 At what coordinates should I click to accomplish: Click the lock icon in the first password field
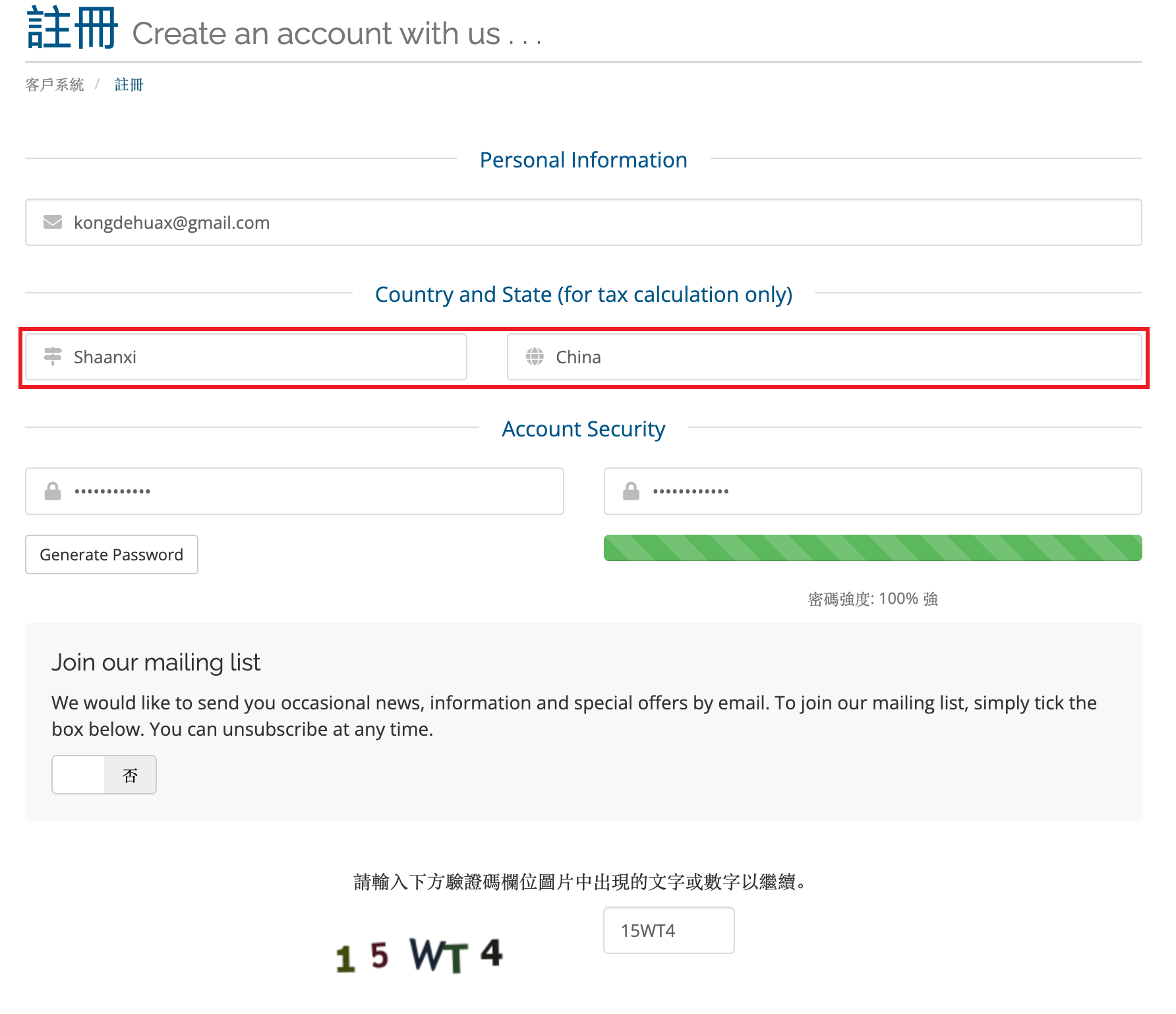click(x=53, y=491)
